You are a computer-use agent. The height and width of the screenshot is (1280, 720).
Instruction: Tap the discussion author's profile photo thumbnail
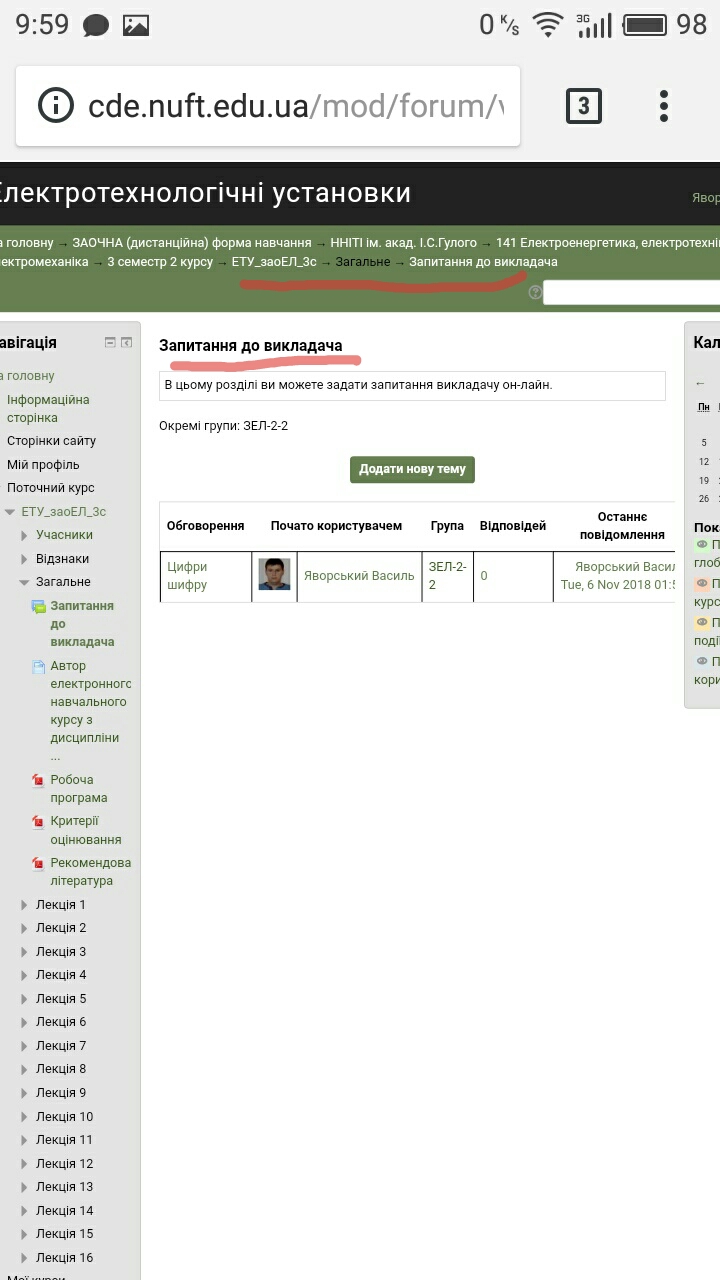[274, 575]
